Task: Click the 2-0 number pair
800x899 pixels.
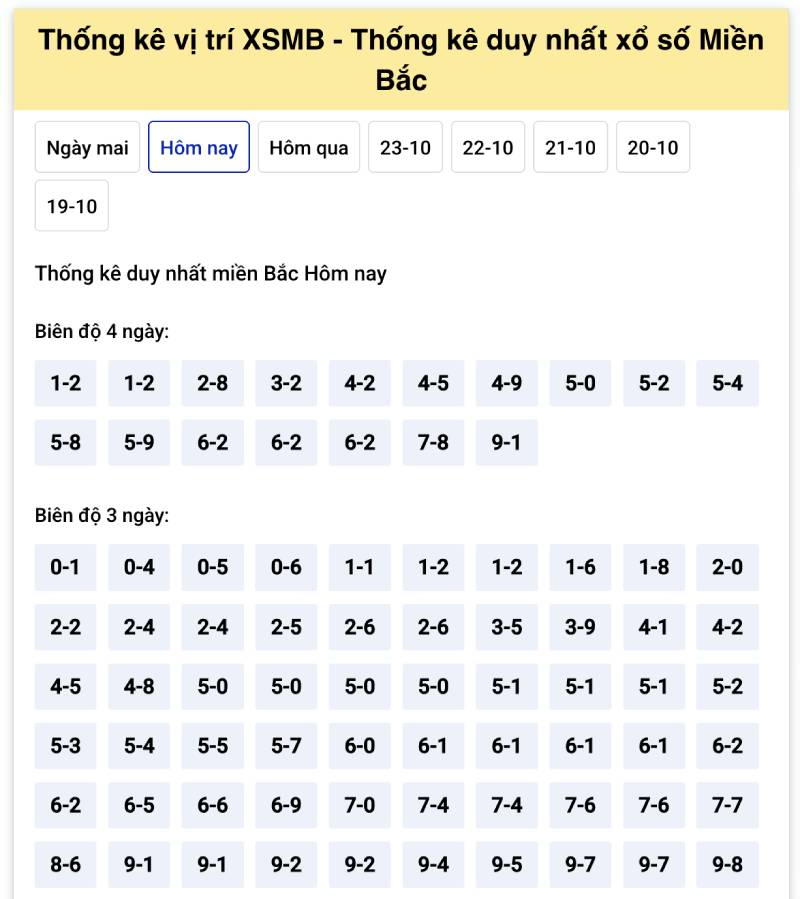Action: point(727,567)
